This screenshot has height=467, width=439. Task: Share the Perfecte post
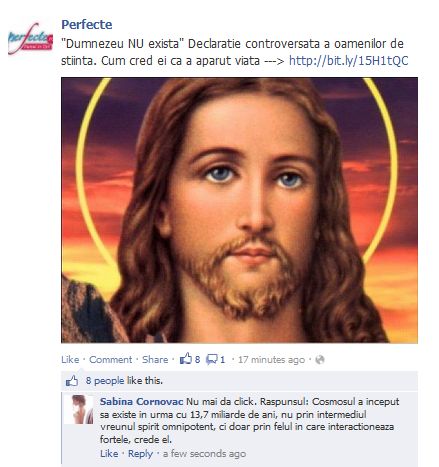click(x=155, y=360)
